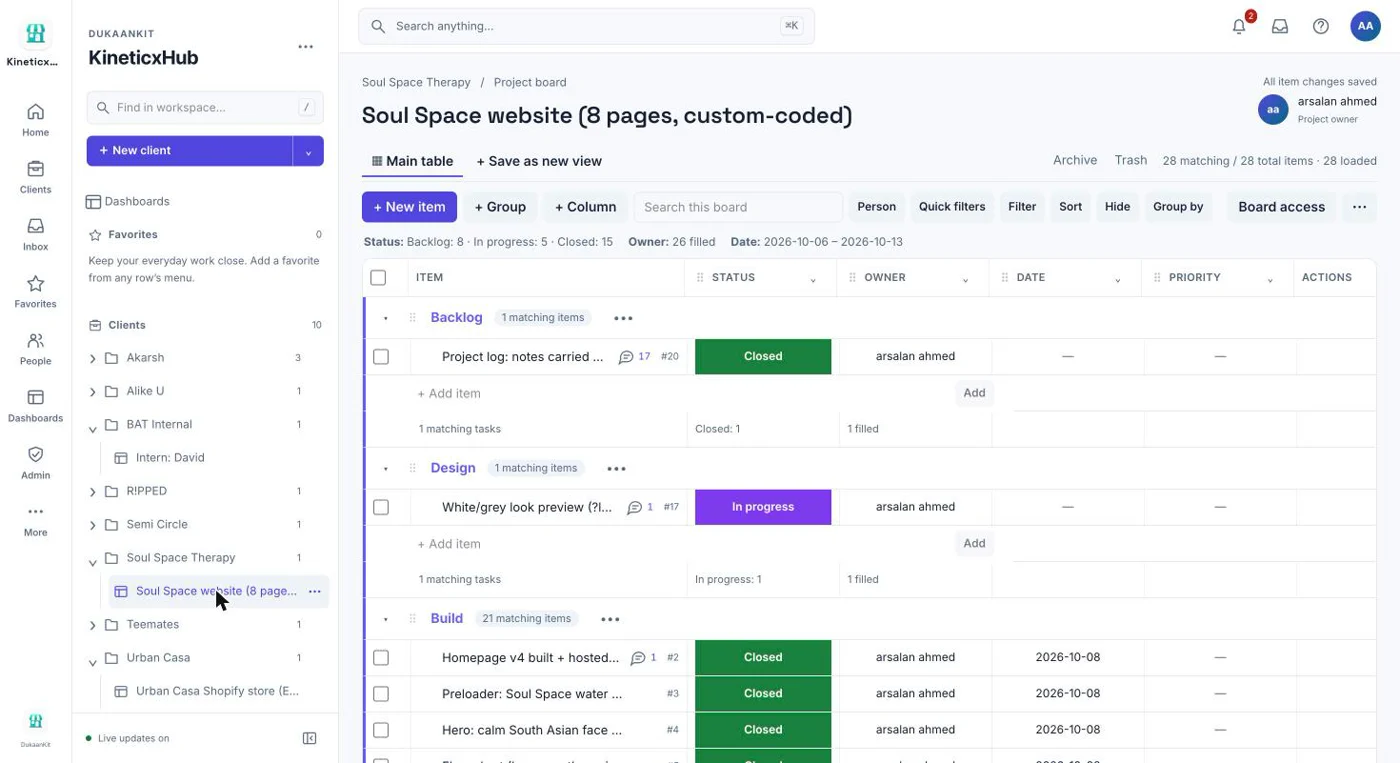Open board toolbar overflow menu
This screenshot has width=1400, height=763.
[x=1359, y=207]
